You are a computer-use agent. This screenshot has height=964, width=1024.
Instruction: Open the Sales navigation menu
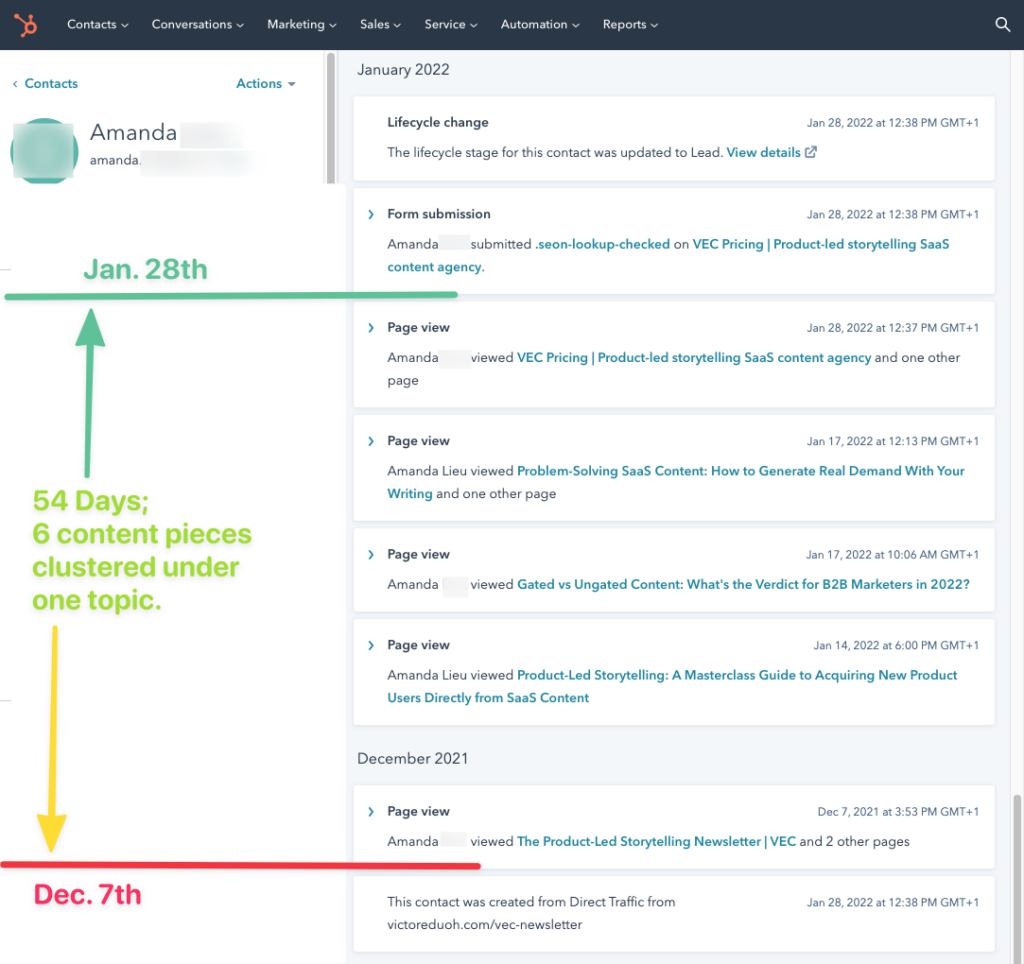click(x=380, y=25)
